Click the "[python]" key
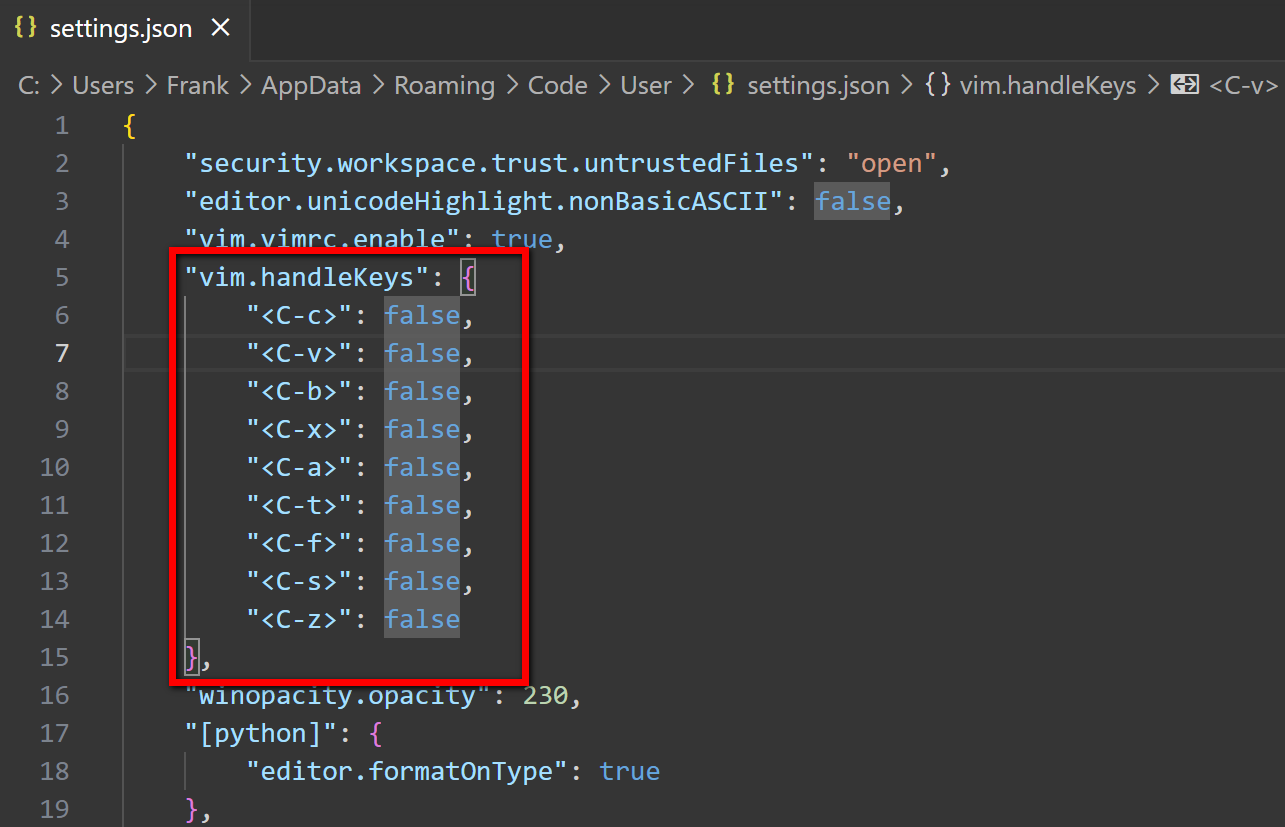This screenshot has width=1285, height=827. (x=262, y=733)
